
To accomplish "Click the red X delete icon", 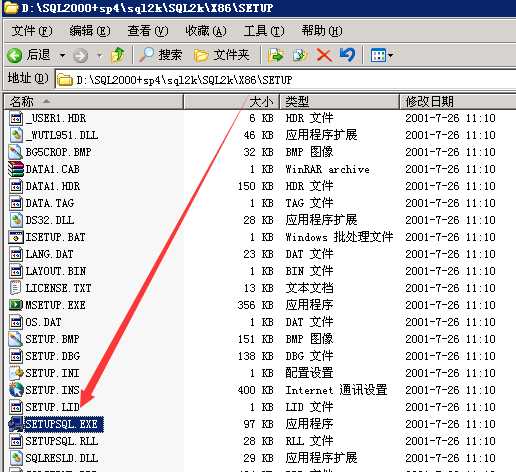I will coord(324,55).
